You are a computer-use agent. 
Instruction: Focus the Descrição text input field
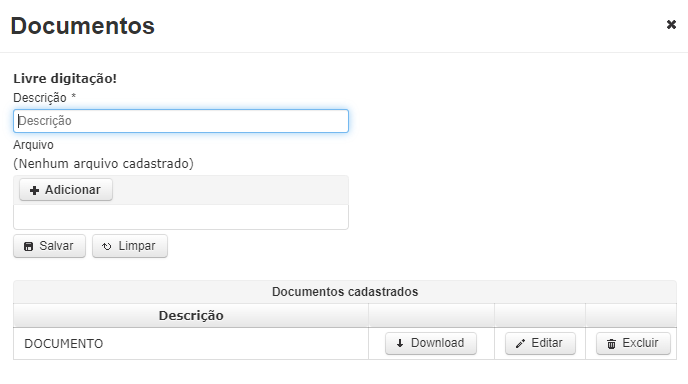pos(181,121)
